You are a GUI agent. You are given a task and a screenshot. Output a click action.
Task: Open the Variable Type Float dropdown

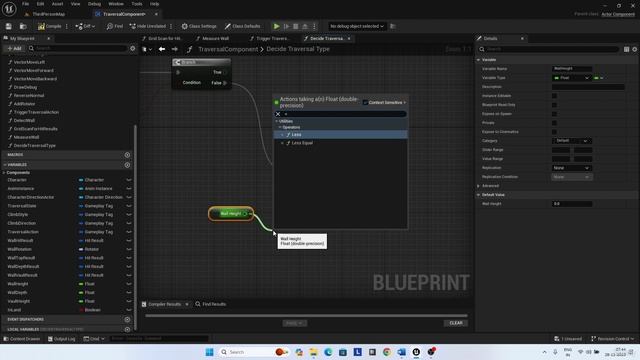coord(571,78)
